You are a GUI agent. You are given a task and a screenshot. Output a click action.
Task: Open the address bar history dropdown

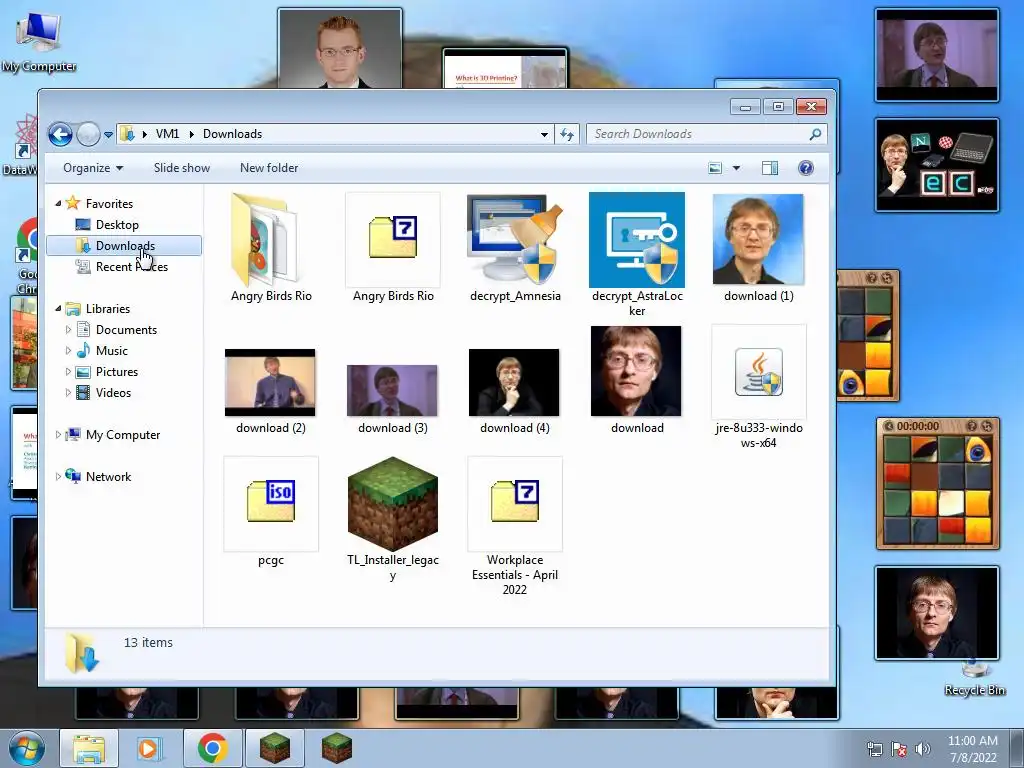coord(544,135)
